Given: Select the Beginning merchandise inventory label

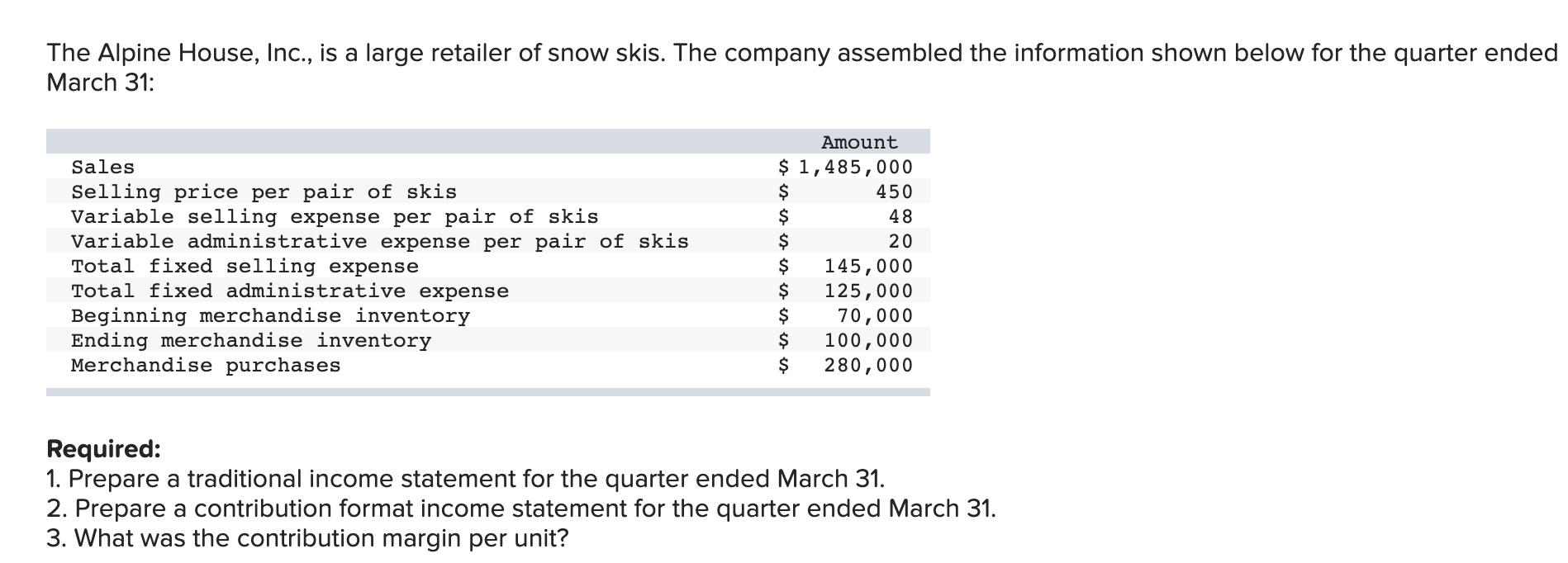Looking at the screenshot, I should 270,315.
